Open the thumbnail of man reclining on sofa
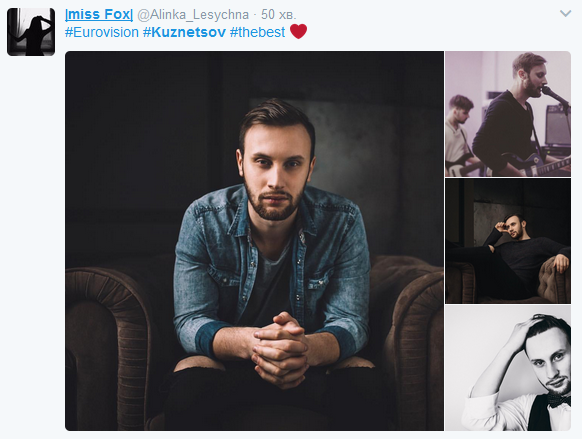This screenshot has height=439, width=582. (x=508, y=241)
